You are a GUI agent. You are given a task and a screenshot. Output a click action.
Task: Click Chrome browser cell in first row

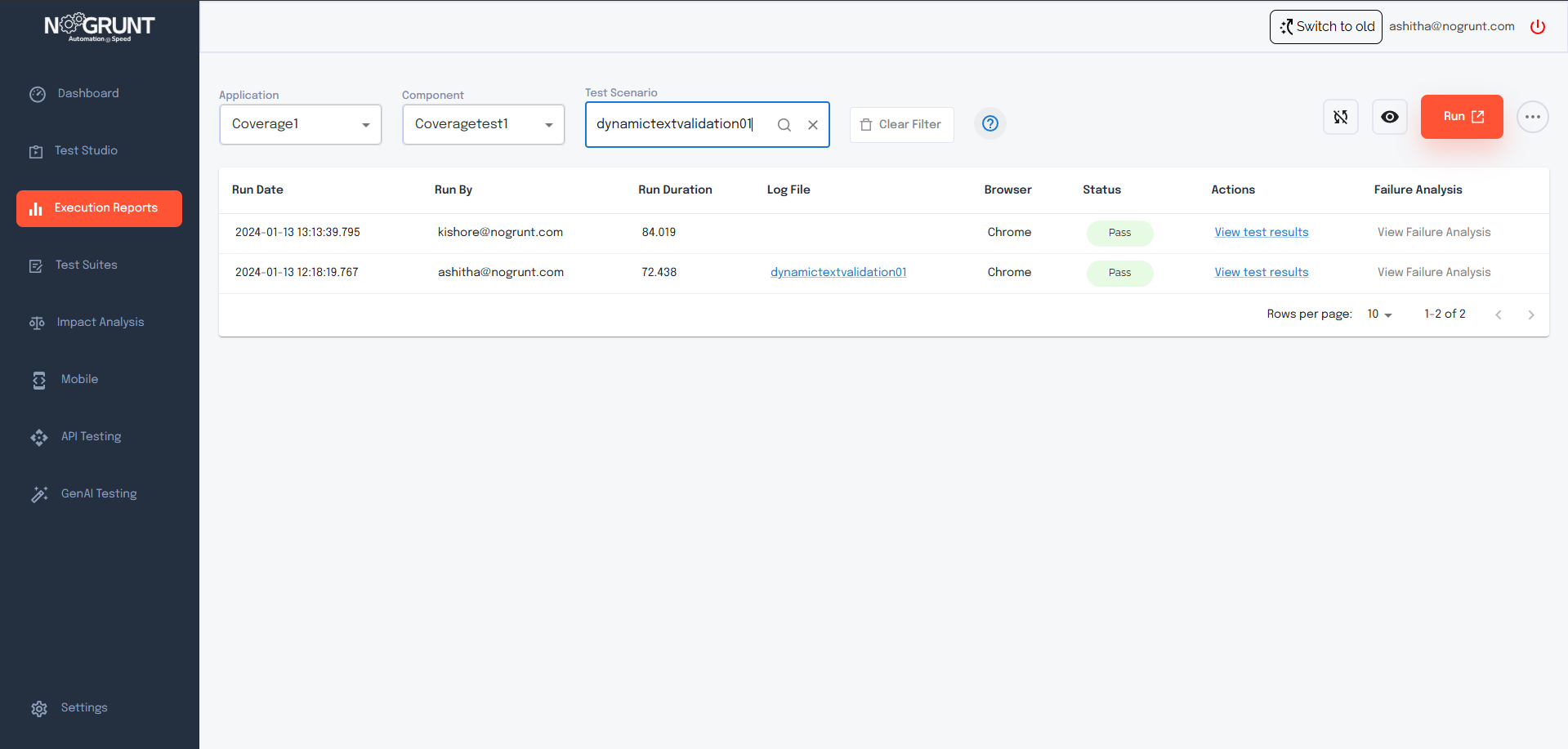[x=1009, y=233]
